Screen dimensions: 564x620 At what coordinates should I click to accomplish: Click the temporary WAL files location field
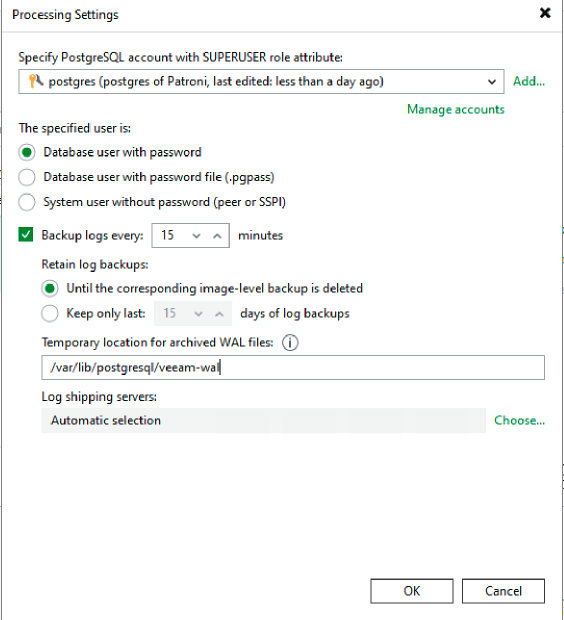pos(293,368)
